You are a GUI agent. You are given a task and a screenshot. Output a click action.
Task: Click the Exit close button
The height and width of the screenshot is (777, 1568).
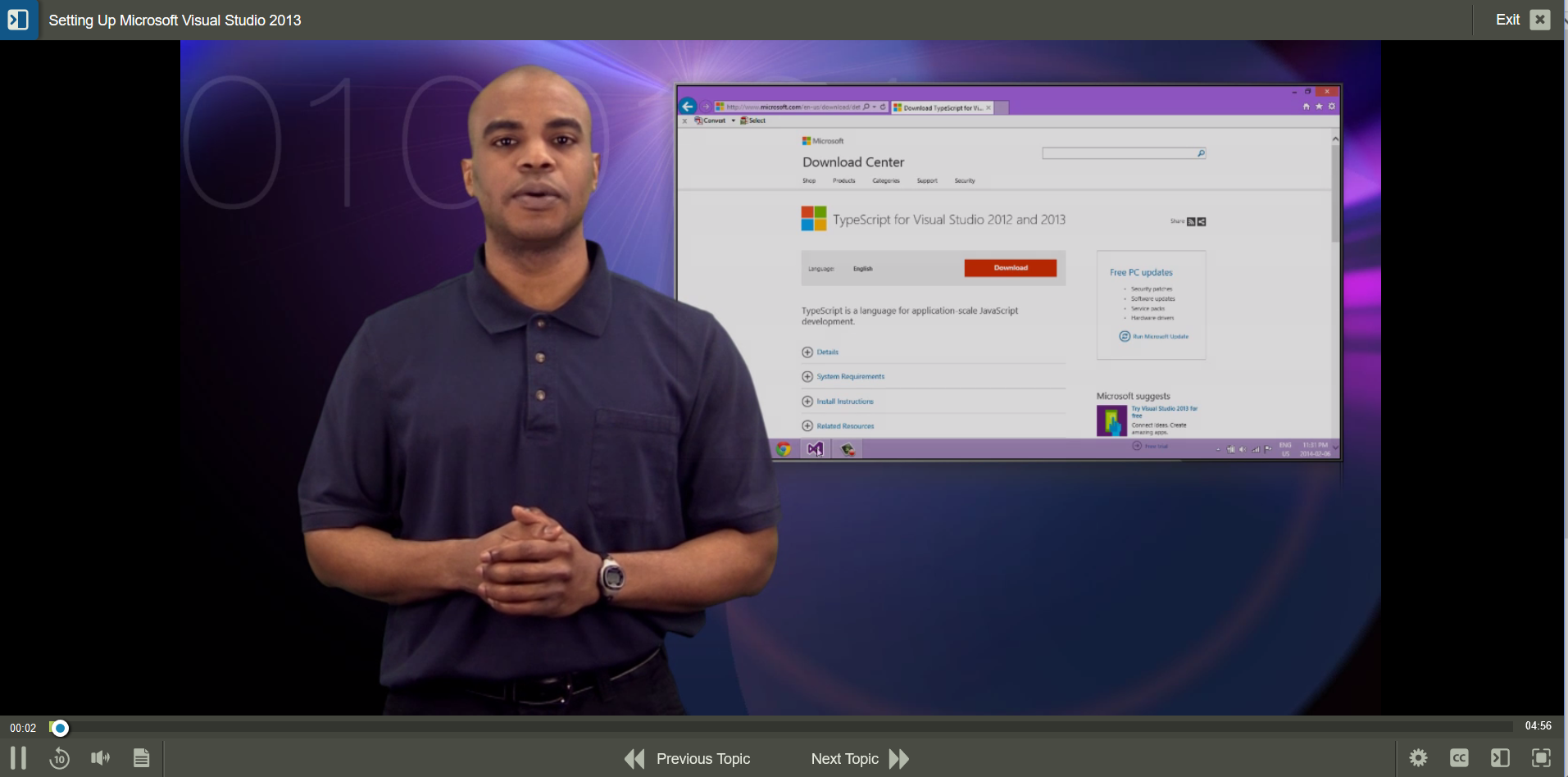point(1540,20)
